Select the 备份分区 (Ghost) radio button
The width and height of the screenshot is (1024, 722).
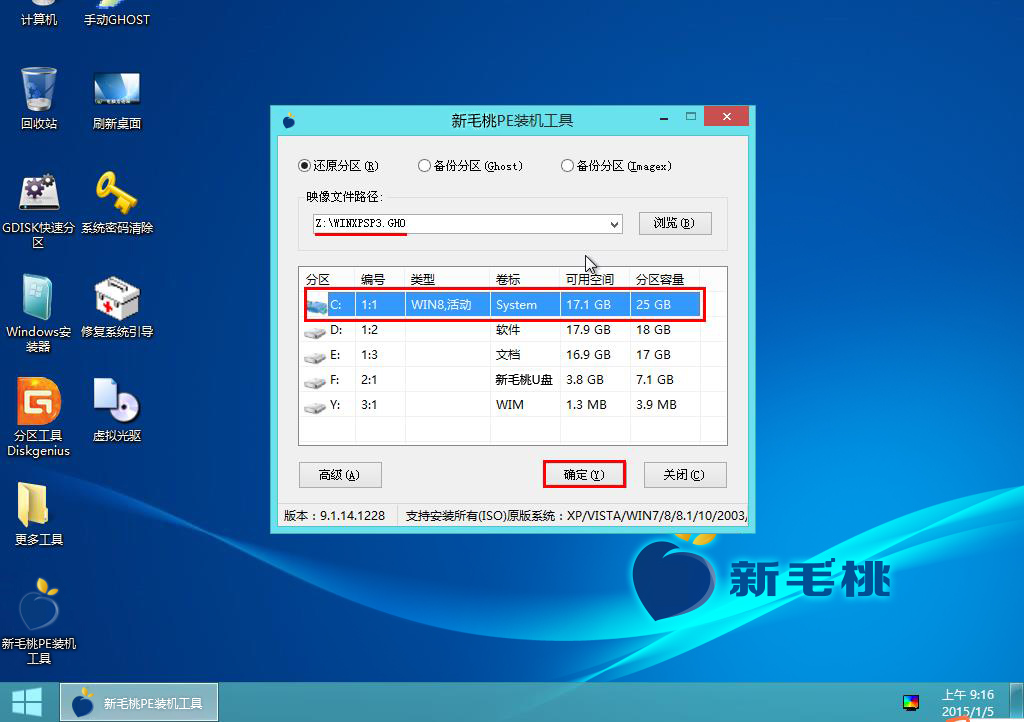pos(424,166)
